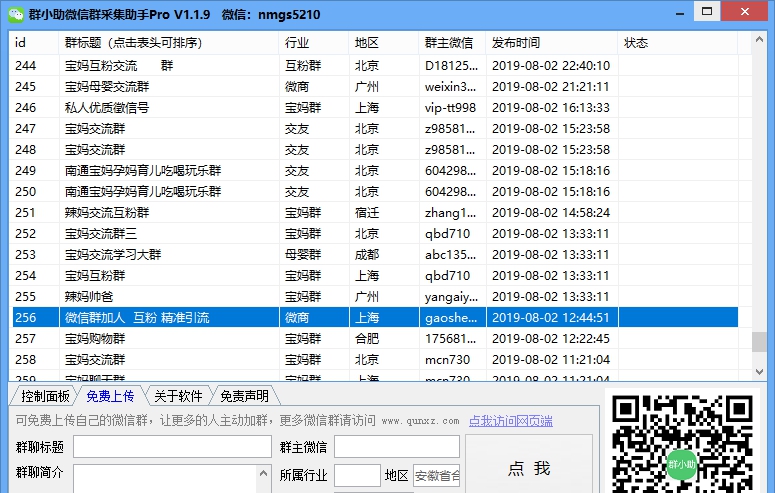Image resolution: width=775 pixels, height=493 pixels.
Task: Click 地区 cell 宿迁
Action: 367,213
